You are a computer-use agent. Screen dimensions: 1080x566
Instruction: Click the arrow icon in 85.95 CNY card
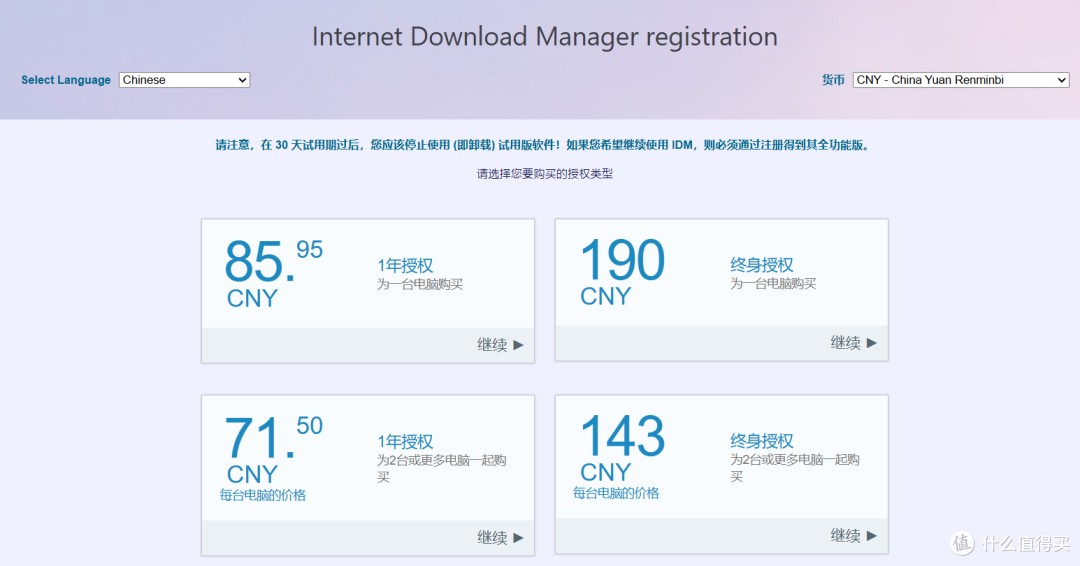coord(519,345)
